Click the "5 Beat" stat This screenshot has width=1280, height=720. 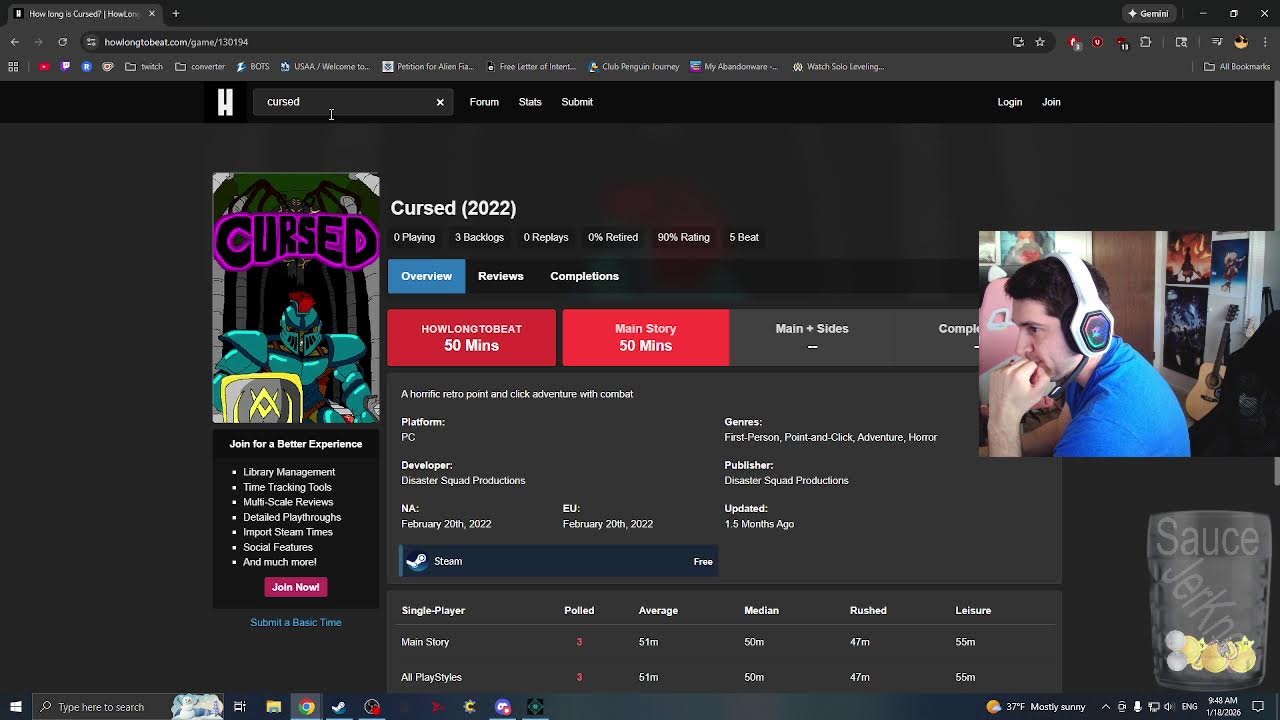tap(744, 237)
